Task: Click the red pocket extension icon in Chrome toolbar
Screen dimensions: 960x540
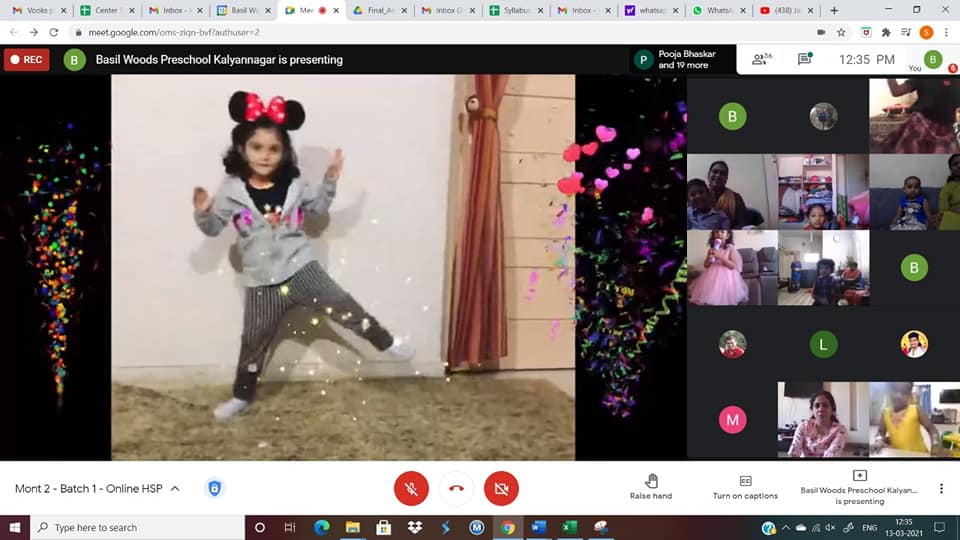Action: (866, 32)
